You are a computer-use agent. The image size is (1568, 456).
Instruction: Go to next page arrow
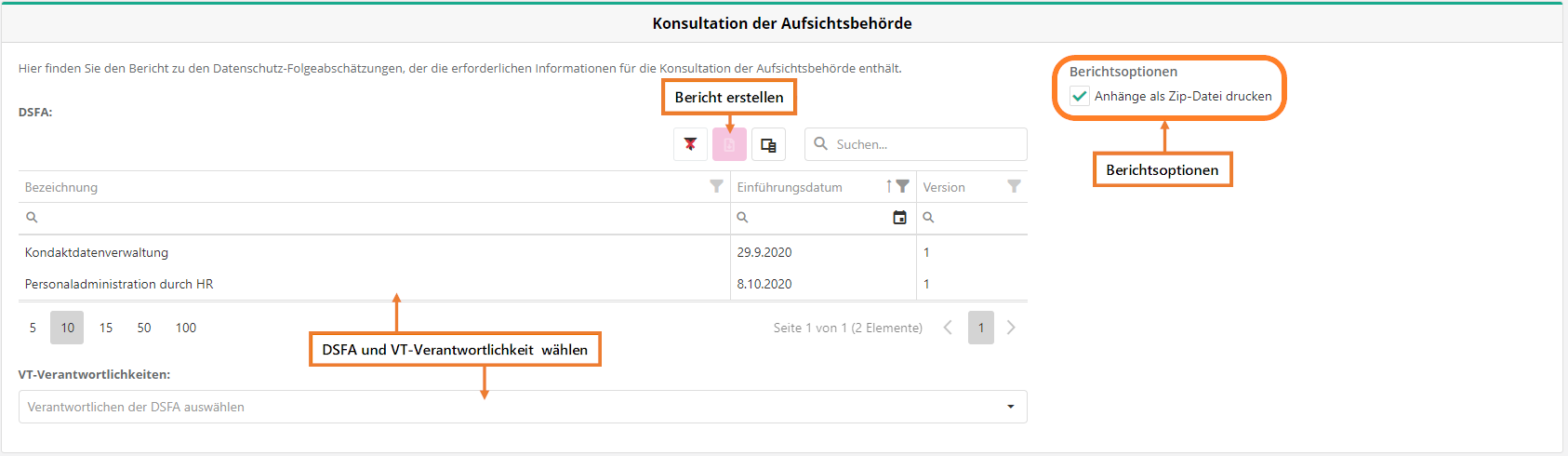[1011, 328]
